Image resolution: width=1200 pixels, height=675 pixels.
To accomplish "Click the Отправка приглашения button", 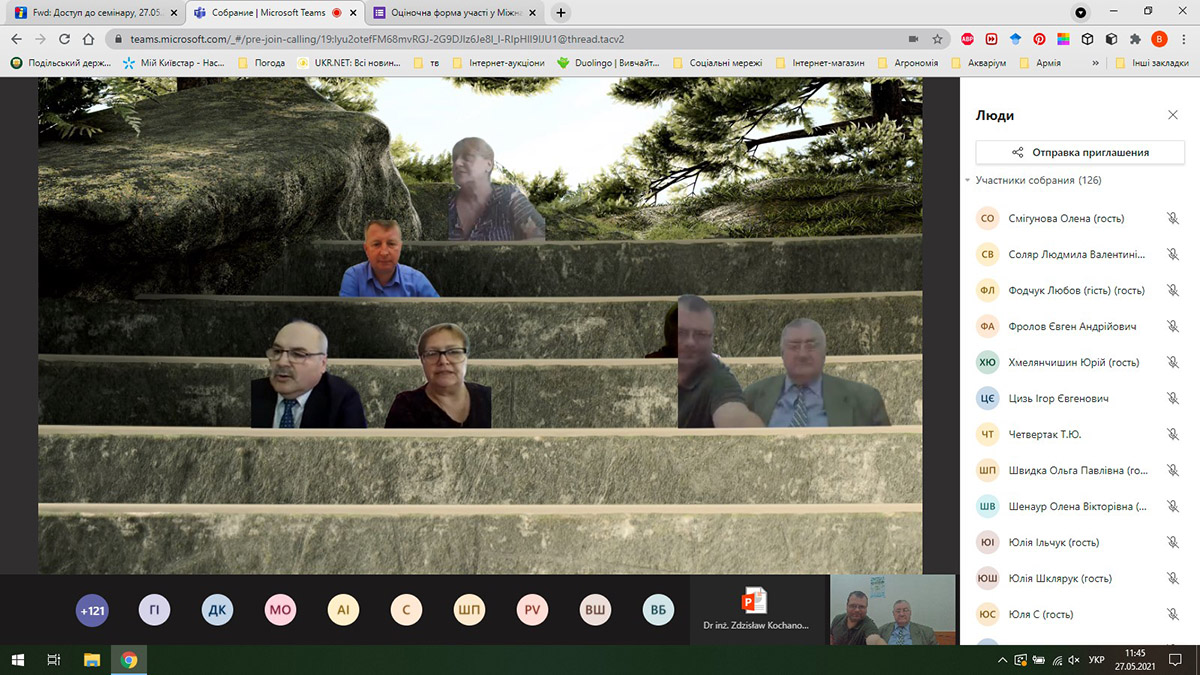I will pyautogui.click(x=1080, y=152).
